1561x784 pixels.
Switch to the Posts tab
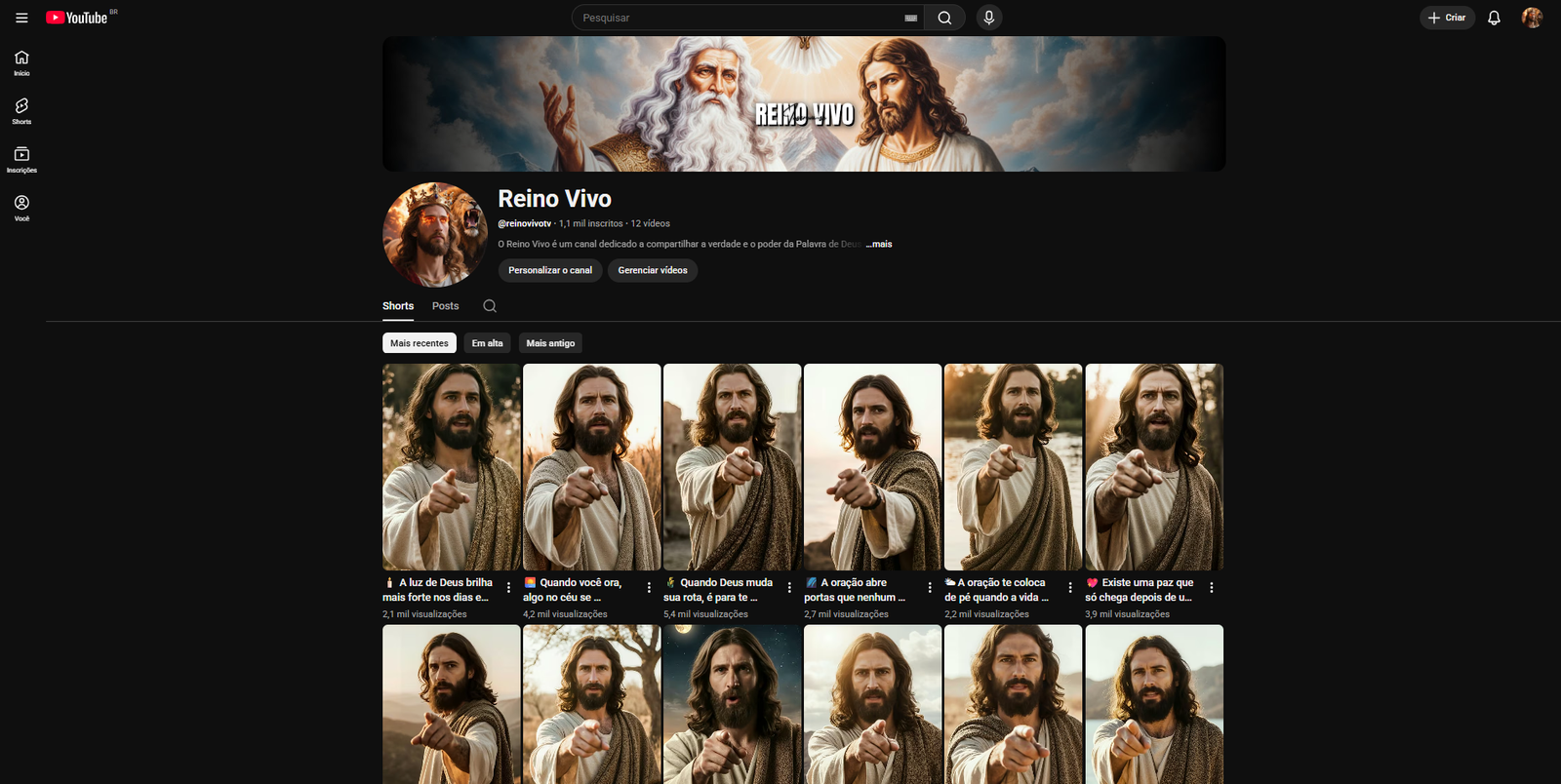tap(445, 306)
